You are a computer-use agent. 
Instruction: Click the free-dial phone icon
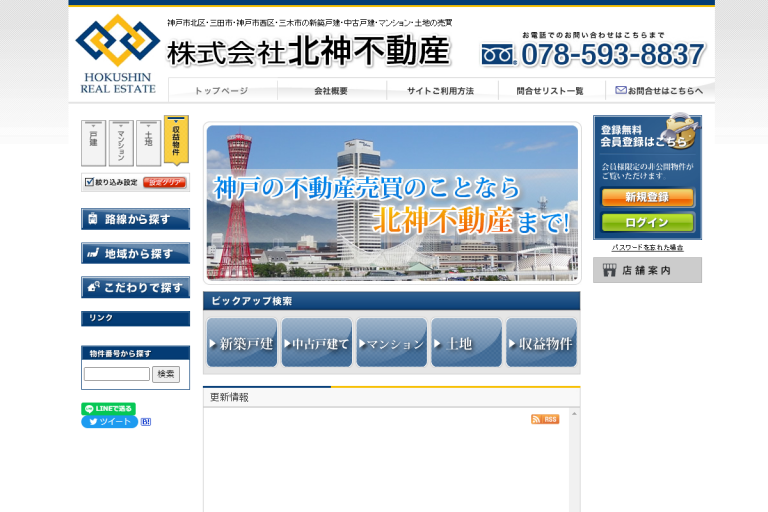(498, 54)
